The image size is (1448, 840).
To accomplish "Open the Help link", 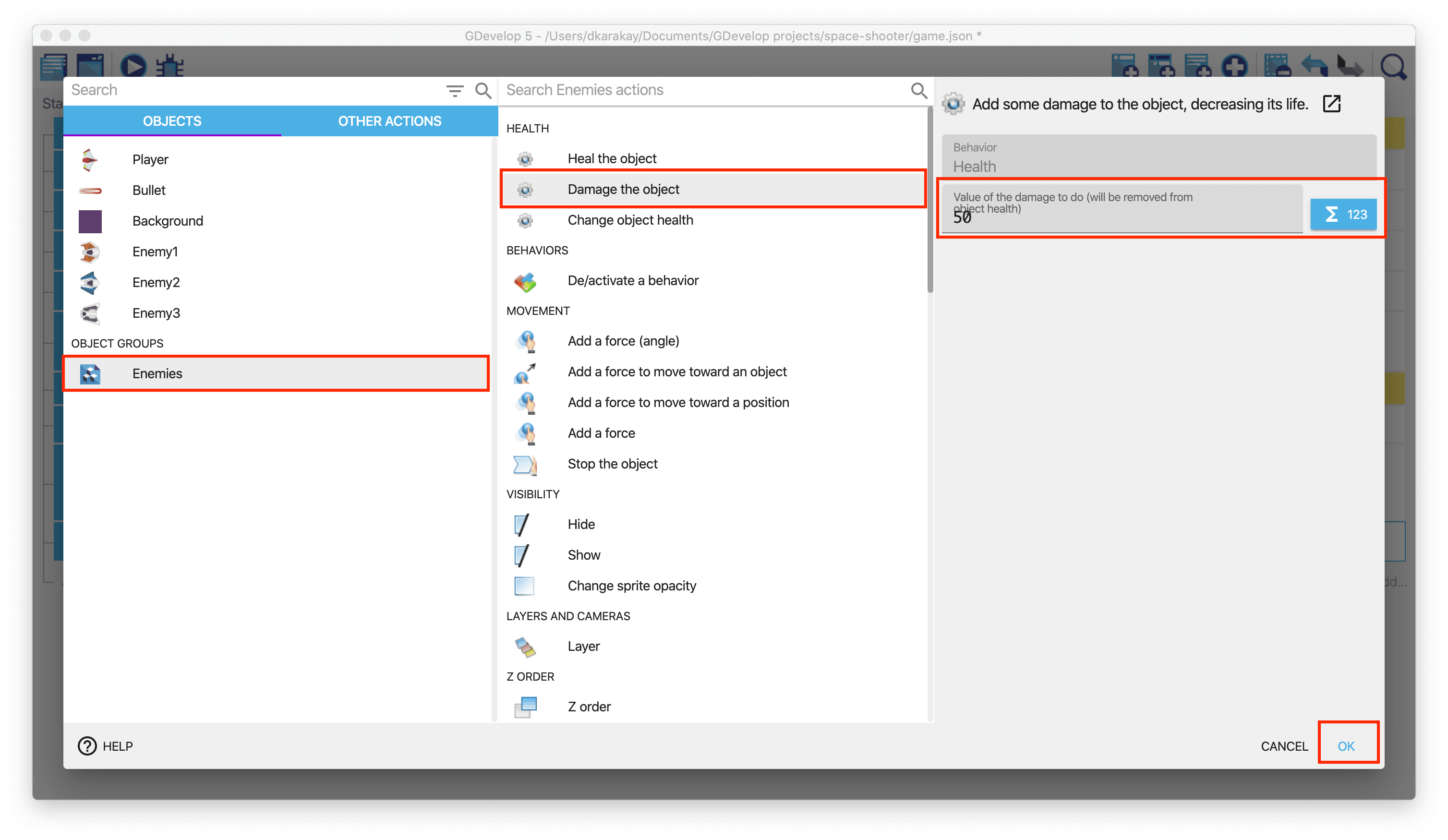I will pos(106,746).
